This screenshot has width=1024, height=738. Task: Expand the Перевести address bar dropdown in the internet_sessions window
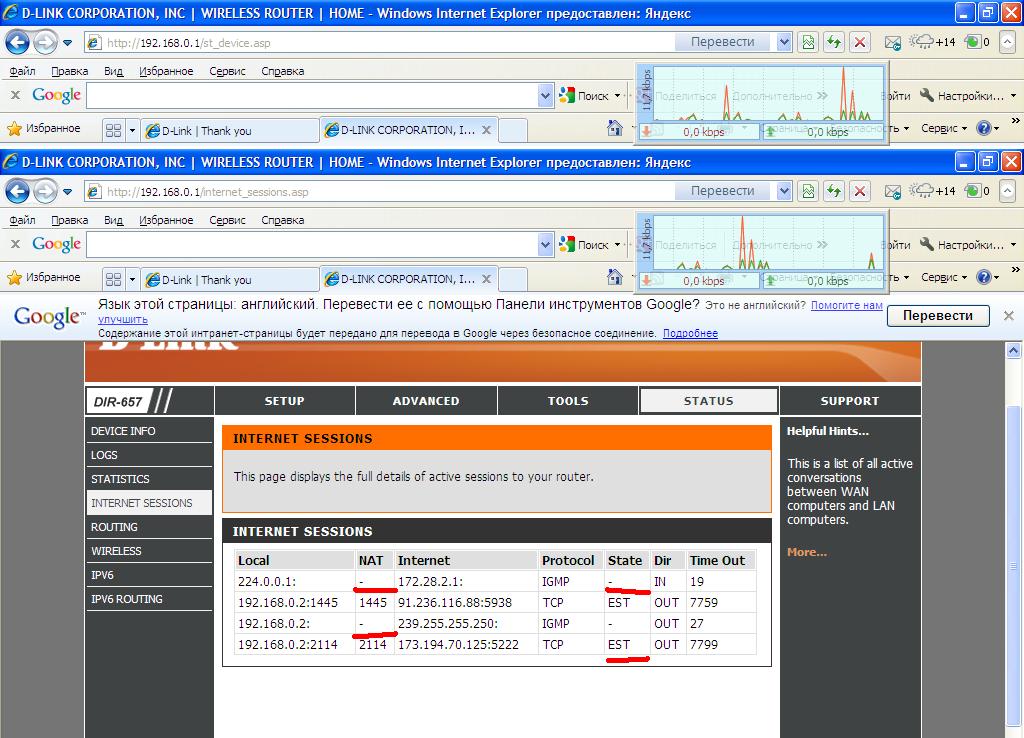pyautogui.click(x=781, y=191)
